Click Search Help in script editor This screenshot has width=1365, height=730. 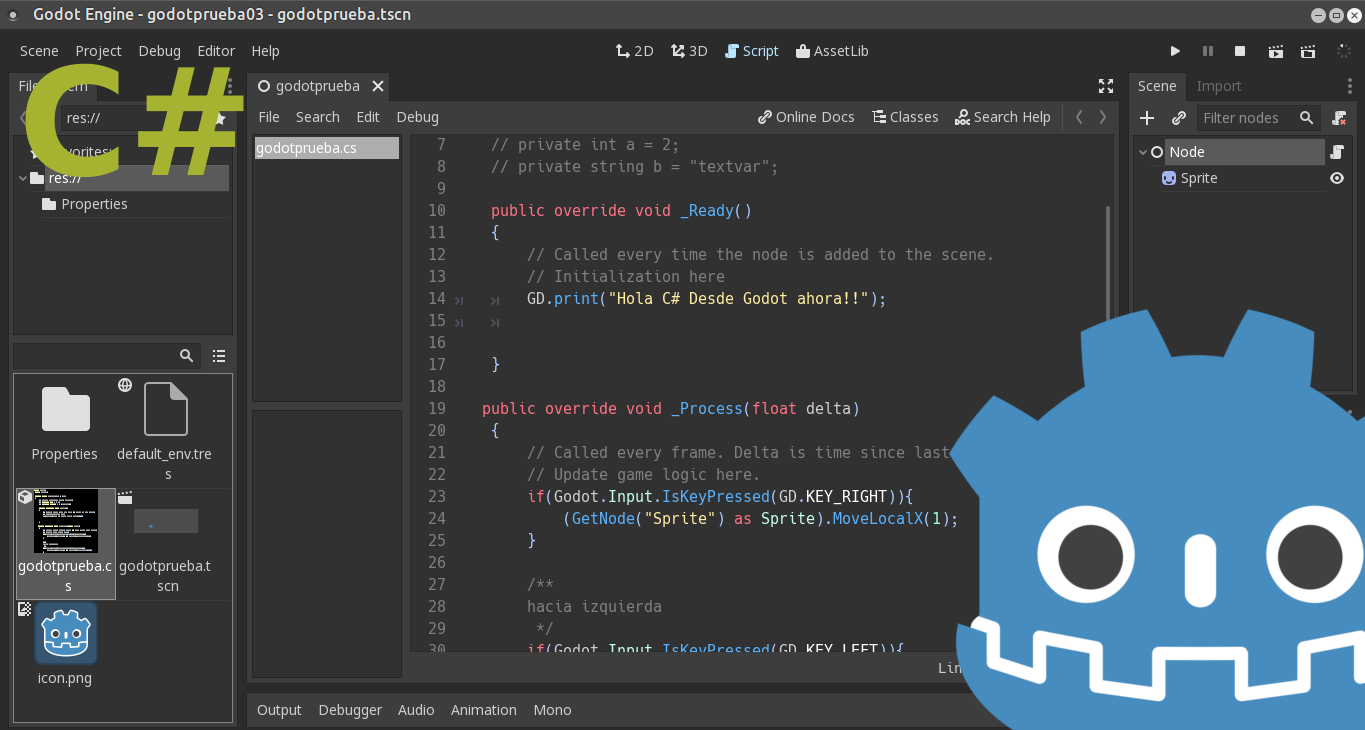click(x=1002, y=117)
